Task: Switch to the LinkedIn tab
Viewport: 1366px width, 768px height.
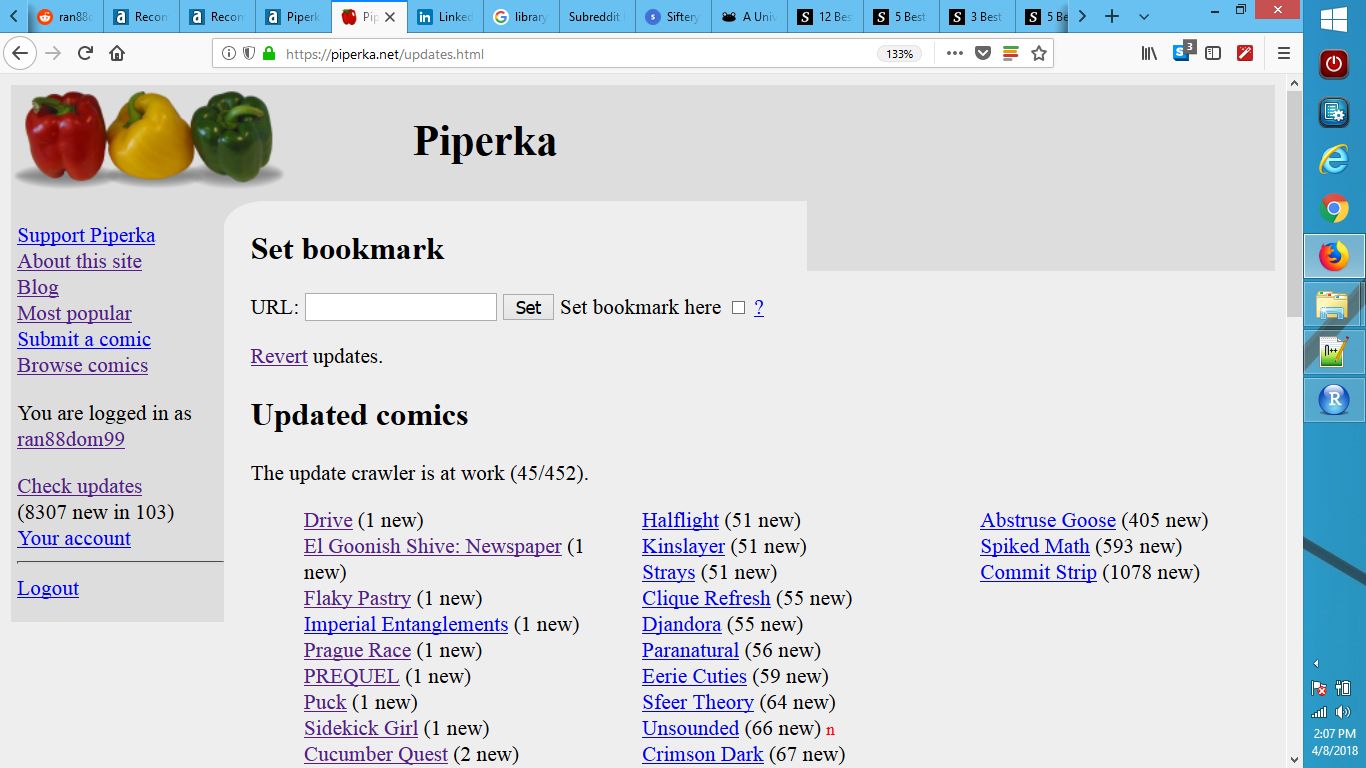Action: coord(445,16)
